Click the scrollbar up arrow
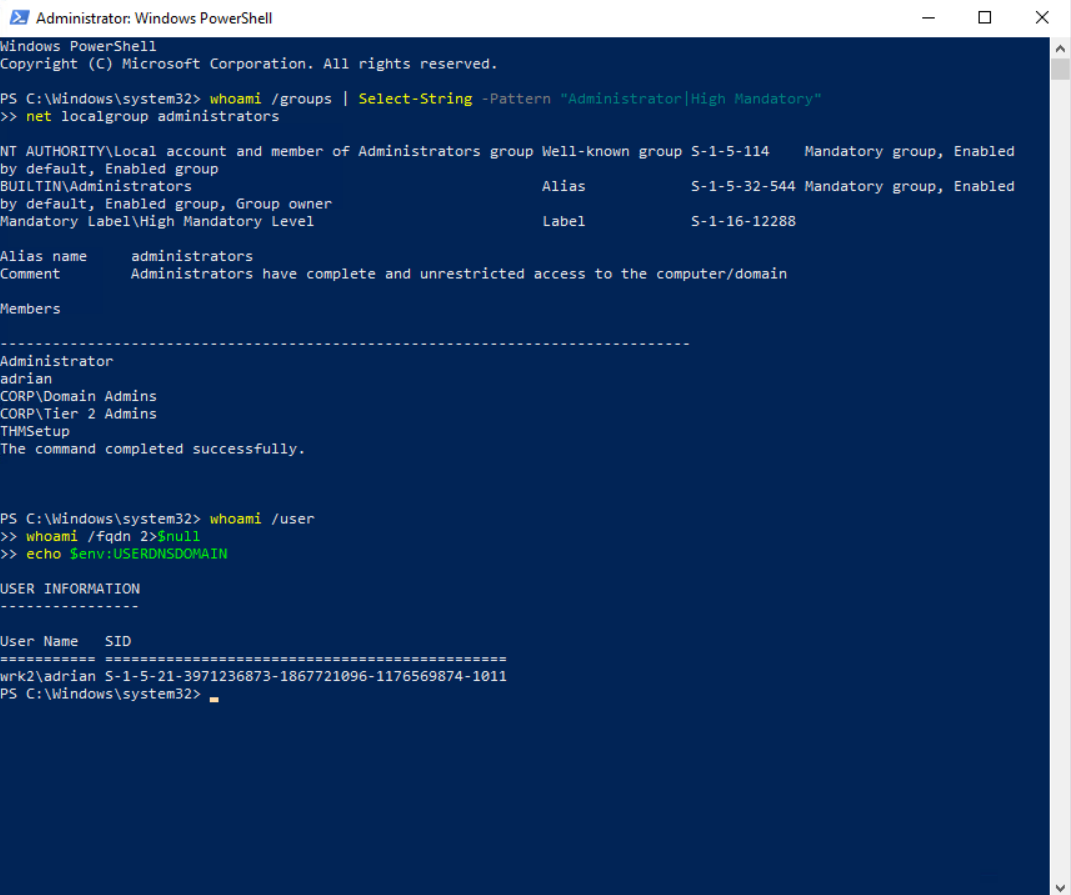Screen dimensions: 1071x895 (x=1060, y=46)
